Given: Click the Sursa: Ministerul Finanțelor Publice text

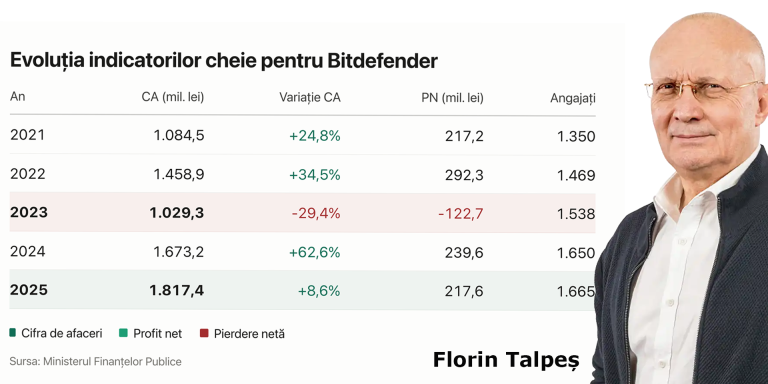Looking at the screenshot, I should [x=96, y=361].
